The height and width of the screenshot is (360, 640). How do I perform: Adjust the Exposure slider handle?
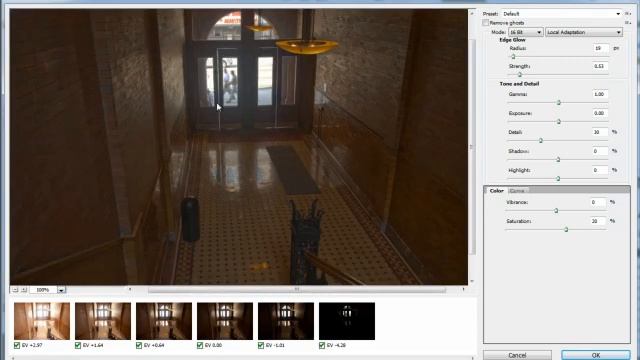point(559,121)
